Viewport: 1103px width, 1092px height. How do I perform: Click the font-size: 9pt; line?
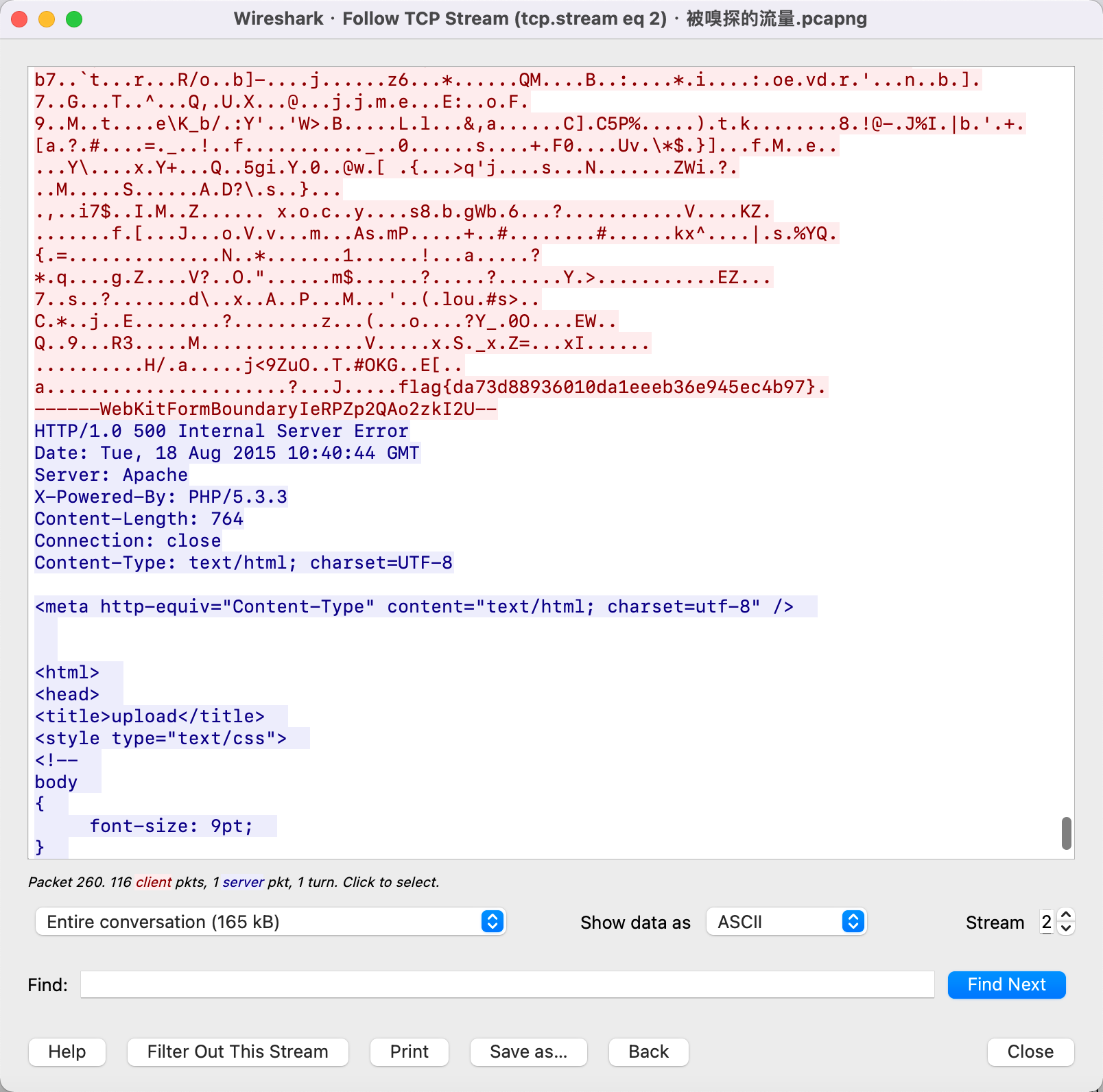(171, 826)
